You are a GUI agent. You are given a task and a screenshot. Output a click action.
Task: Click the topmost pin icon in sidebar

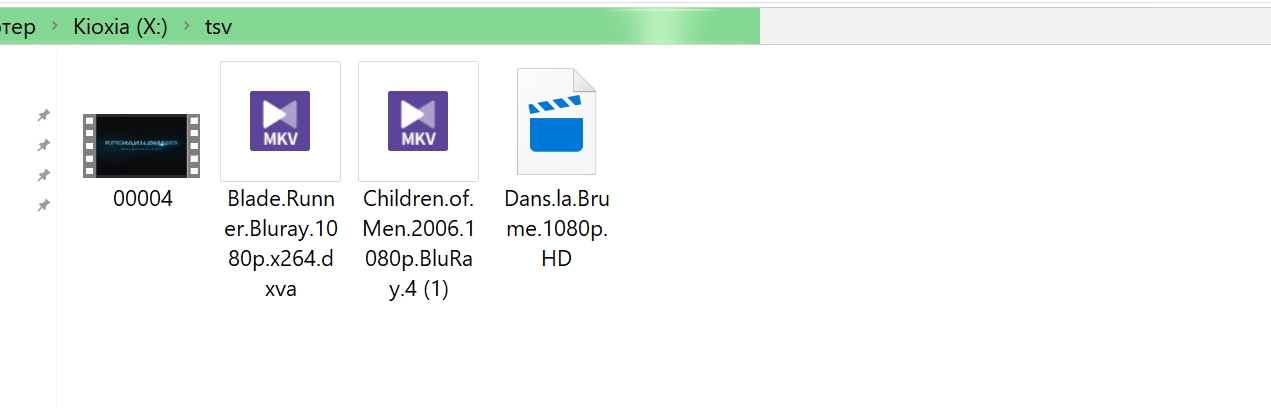pyautogui.click(x=44, y=116)
